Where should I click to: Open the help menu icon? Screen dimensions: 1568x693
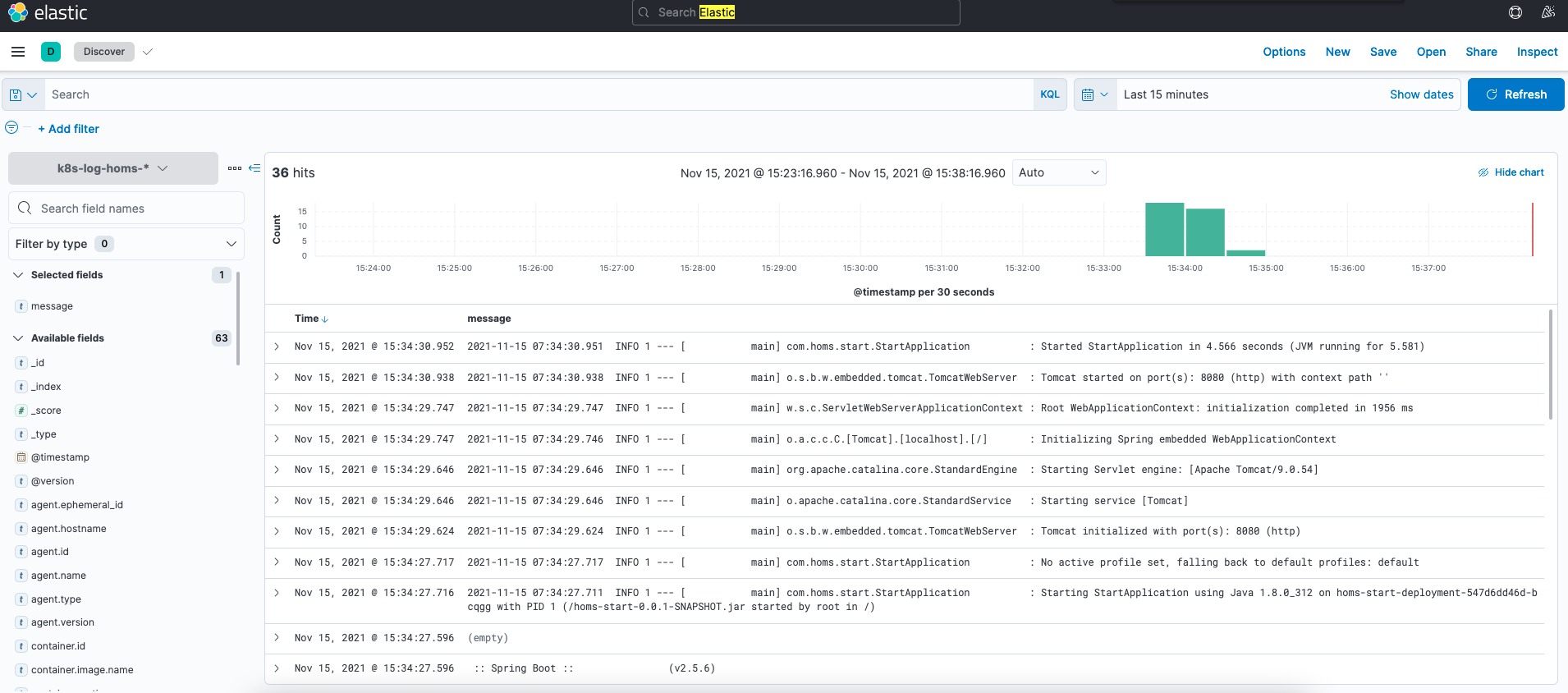1515,12
